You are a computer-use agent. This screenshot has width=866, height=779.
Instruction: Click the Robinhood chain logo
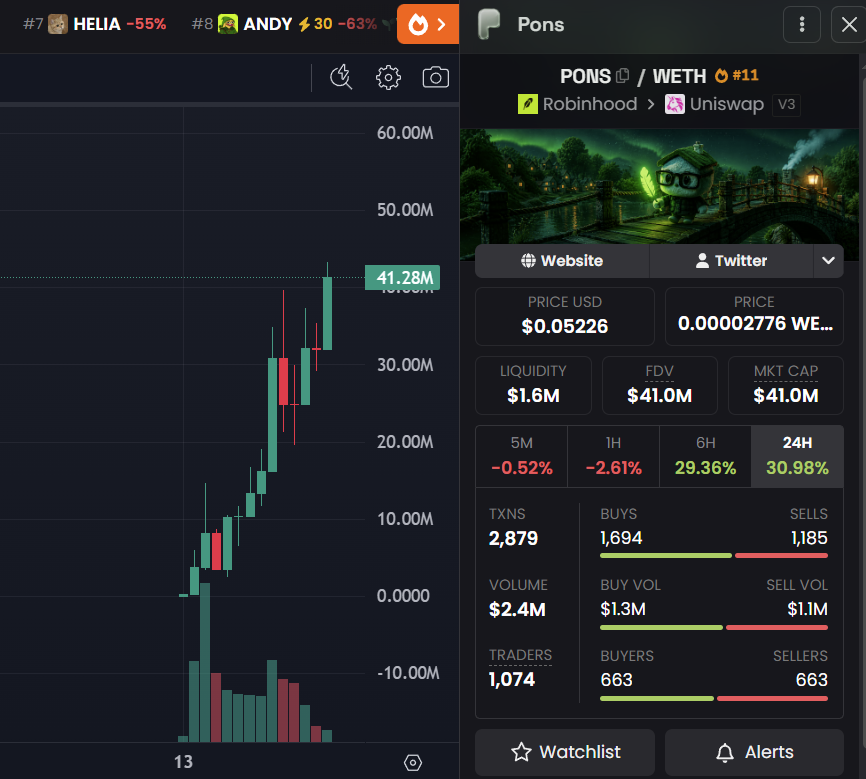527,104
